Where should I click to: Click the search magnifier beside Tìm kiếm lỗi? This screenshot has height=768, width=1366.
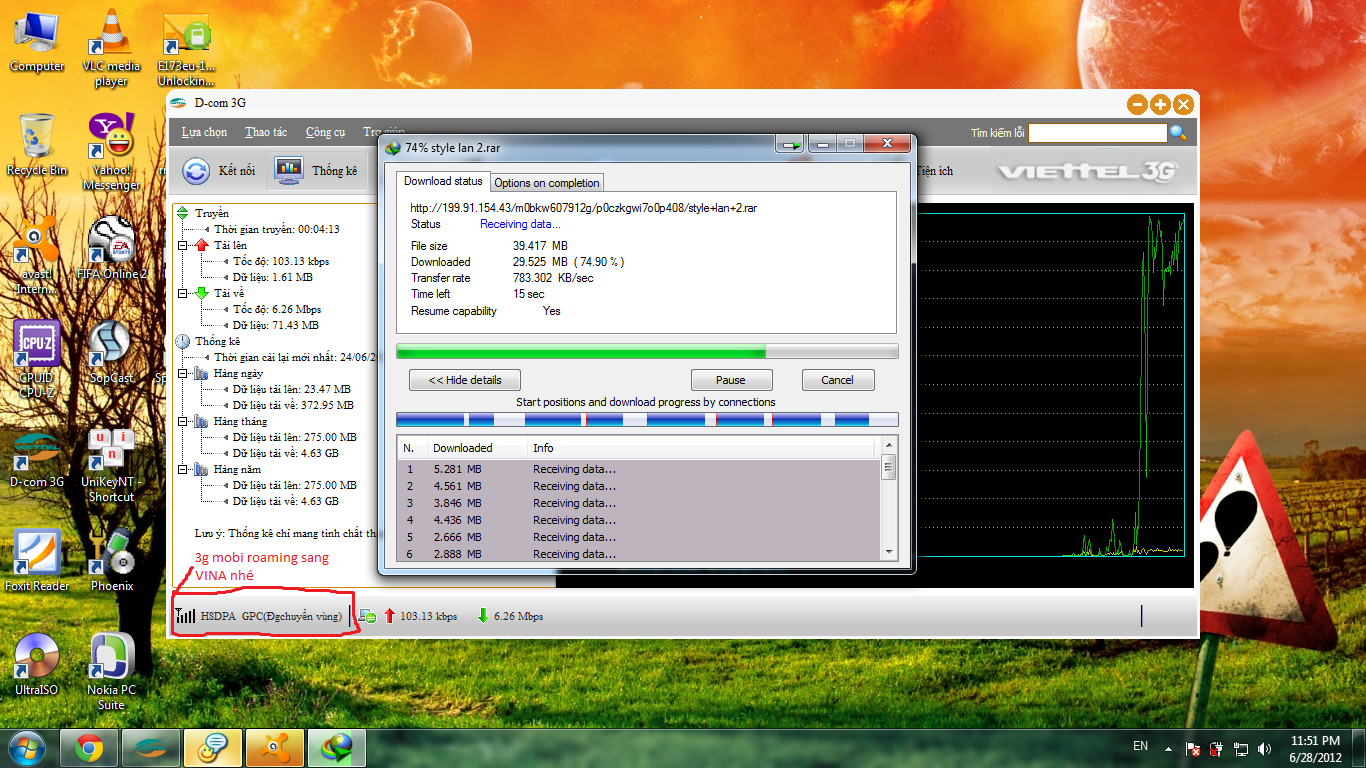coord(1178,133)
